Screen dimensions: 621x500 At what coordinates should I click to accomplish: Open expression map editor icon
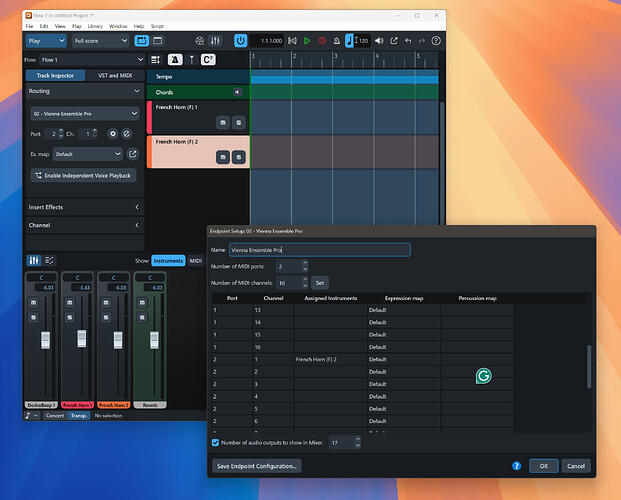(x=133, y=154)
